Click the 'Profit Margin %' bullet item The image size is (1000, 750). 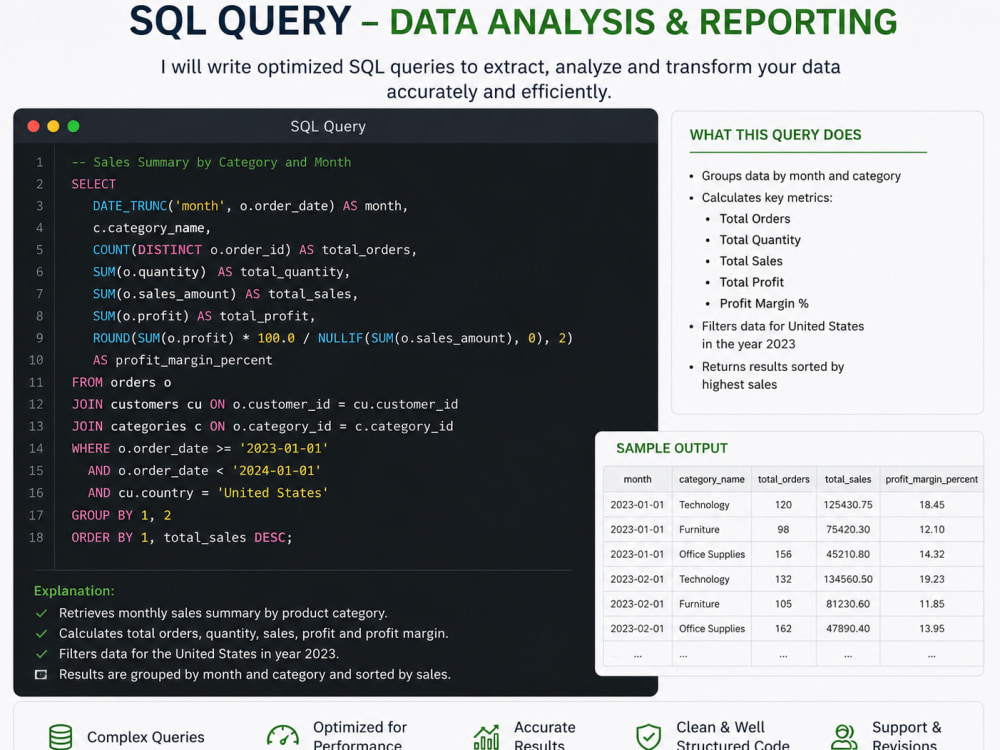[x=763, y=304]
